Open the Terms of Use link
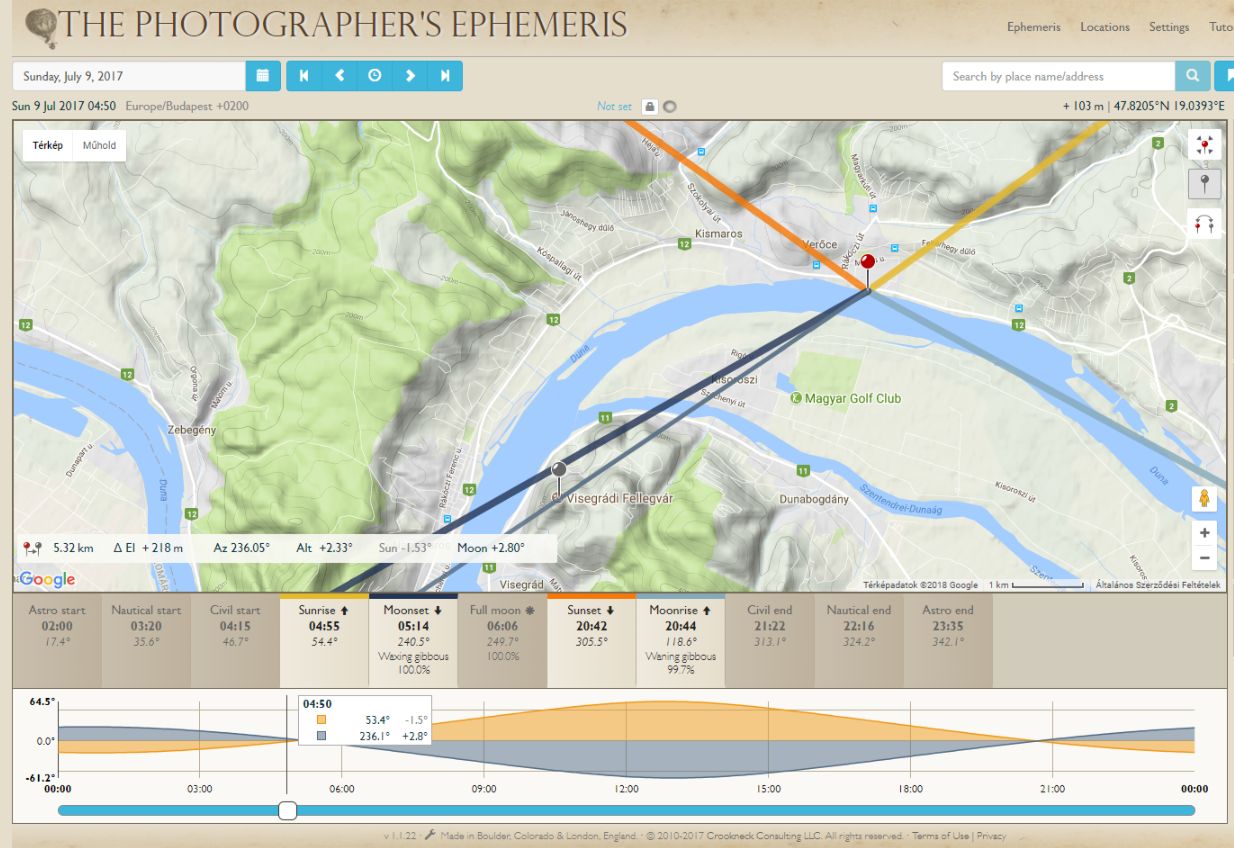 pyautogui.click(x=940, y=836)
